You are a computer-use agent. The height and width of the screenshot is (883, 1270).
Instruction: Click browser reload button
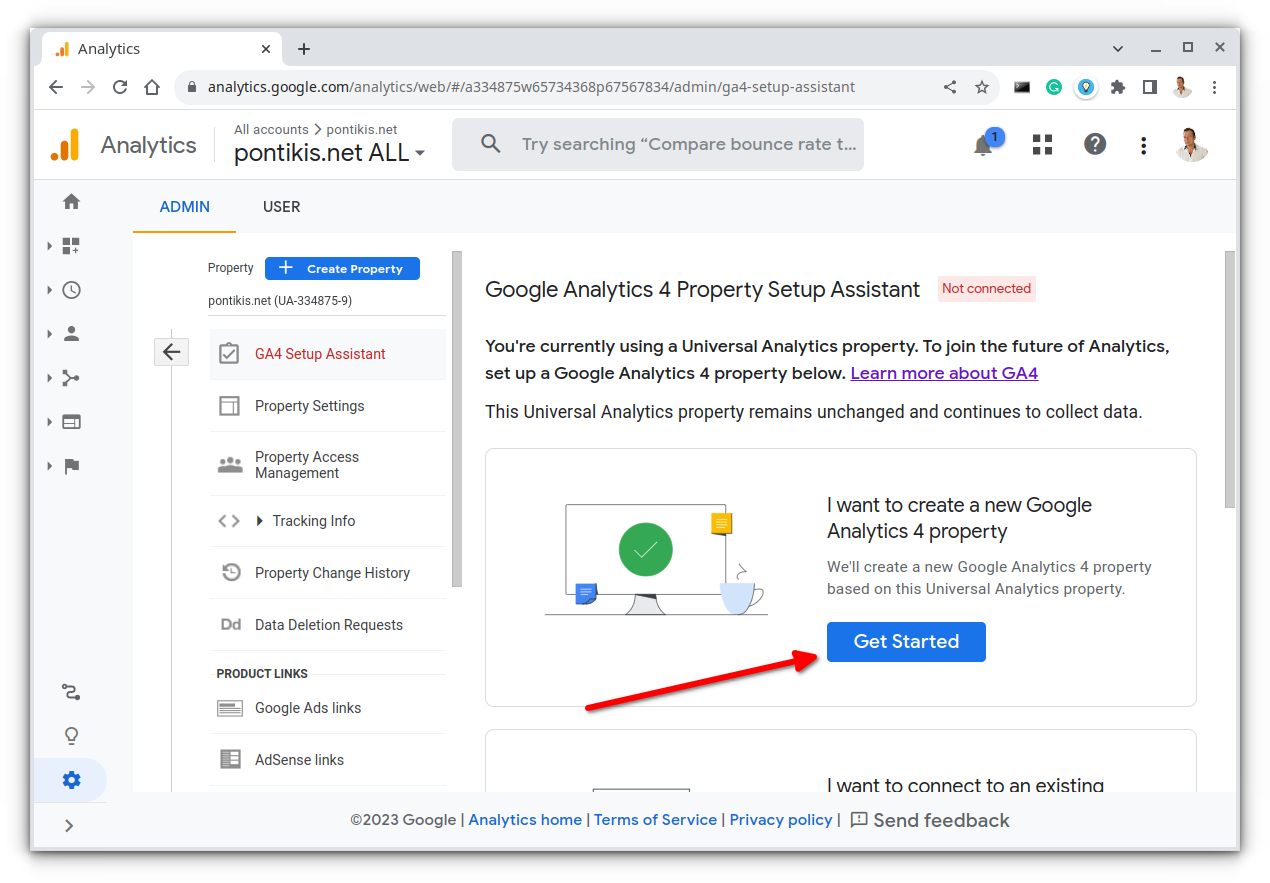(120, 87)
